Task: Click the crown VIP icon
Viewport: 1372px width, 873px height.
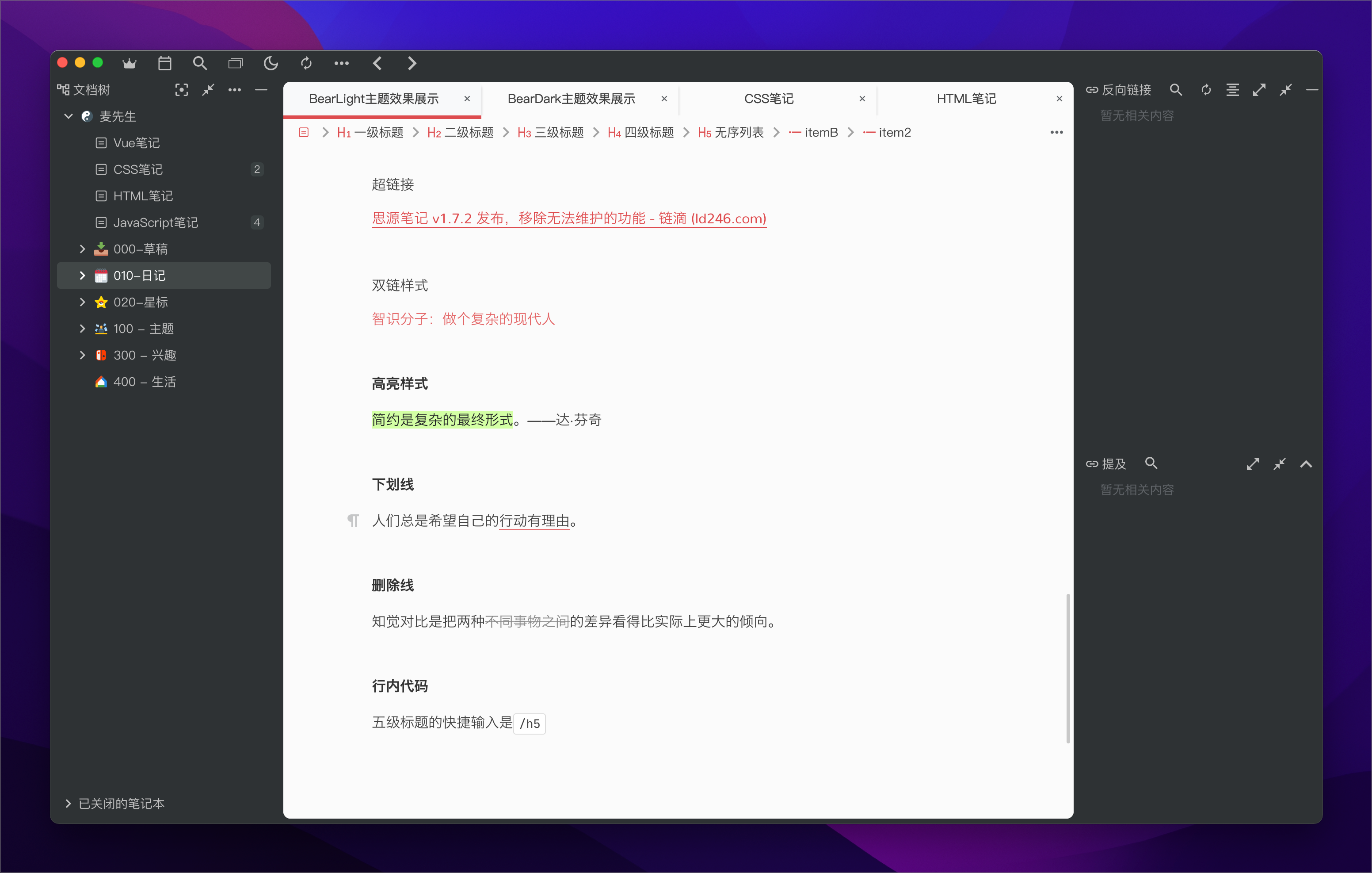Action: pyautogui.click(x=130, y=63)
